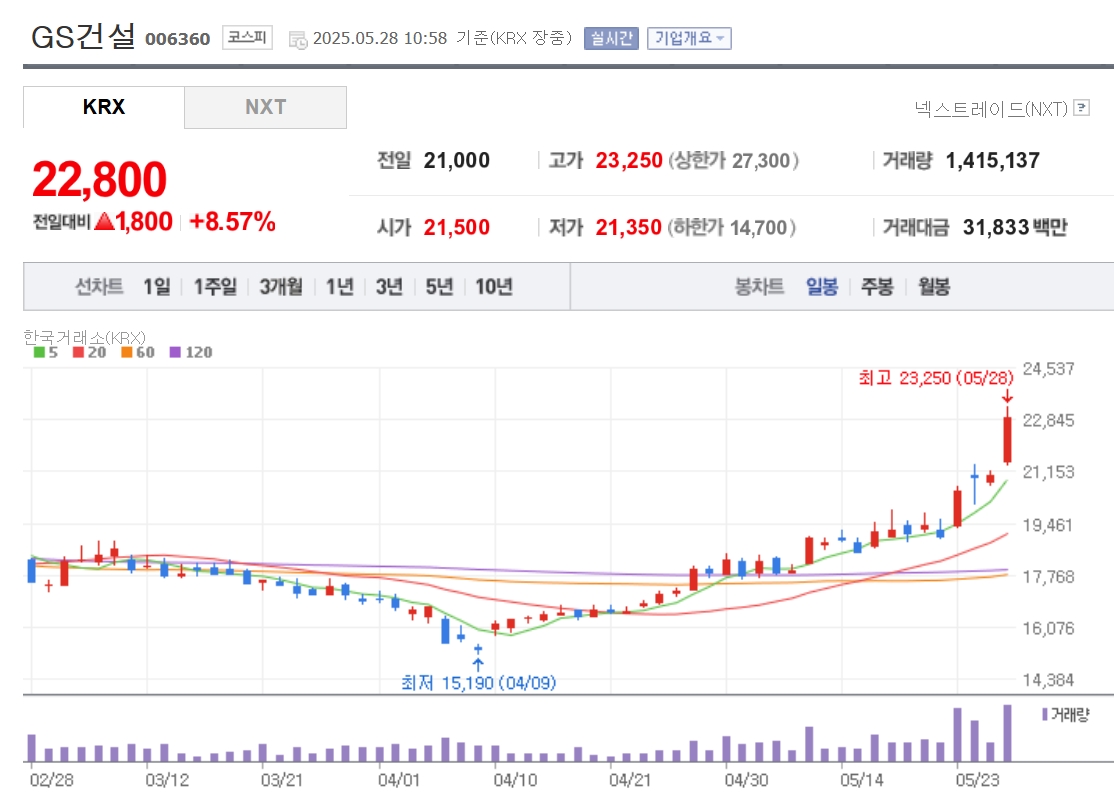Image resolution: width=1114 pixels, height=805 pixels.
Task: Select the red 20-day moving average swatch
Action: coord(78,352)
